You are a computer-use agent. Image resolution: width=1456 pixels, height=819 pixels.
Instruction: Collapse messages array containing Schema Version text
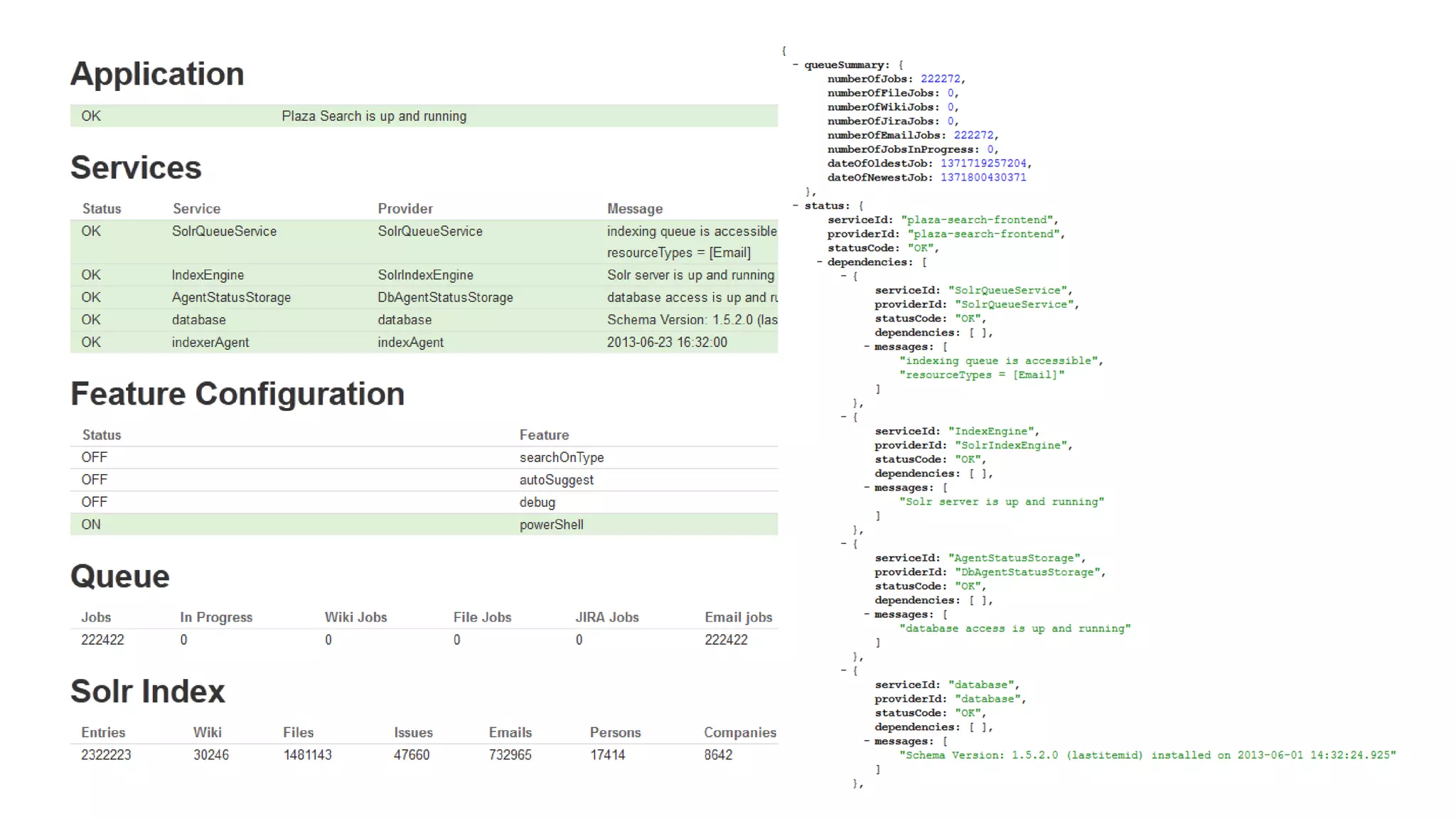[x=867, y=742]
